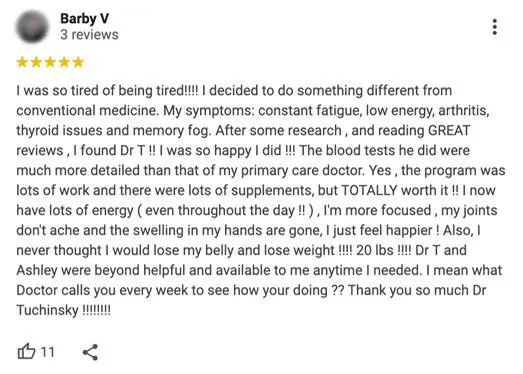523x374 pixels.
Task: Open Barby V's blurred profile picture
Action: 32,27
